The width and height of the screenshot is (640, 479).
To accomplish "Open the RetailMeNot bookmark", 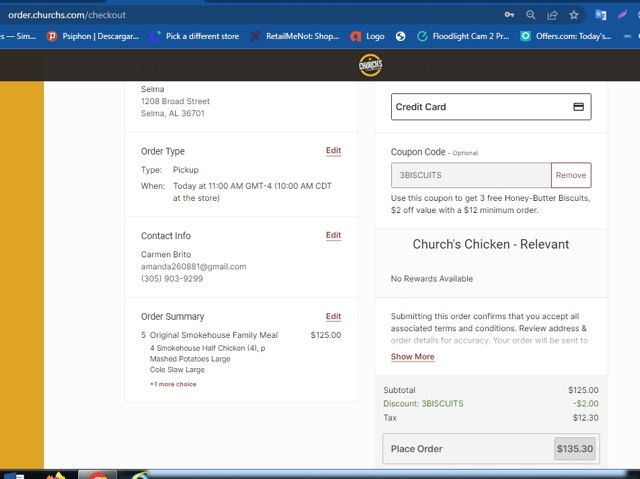I will (x=295, y=36).
